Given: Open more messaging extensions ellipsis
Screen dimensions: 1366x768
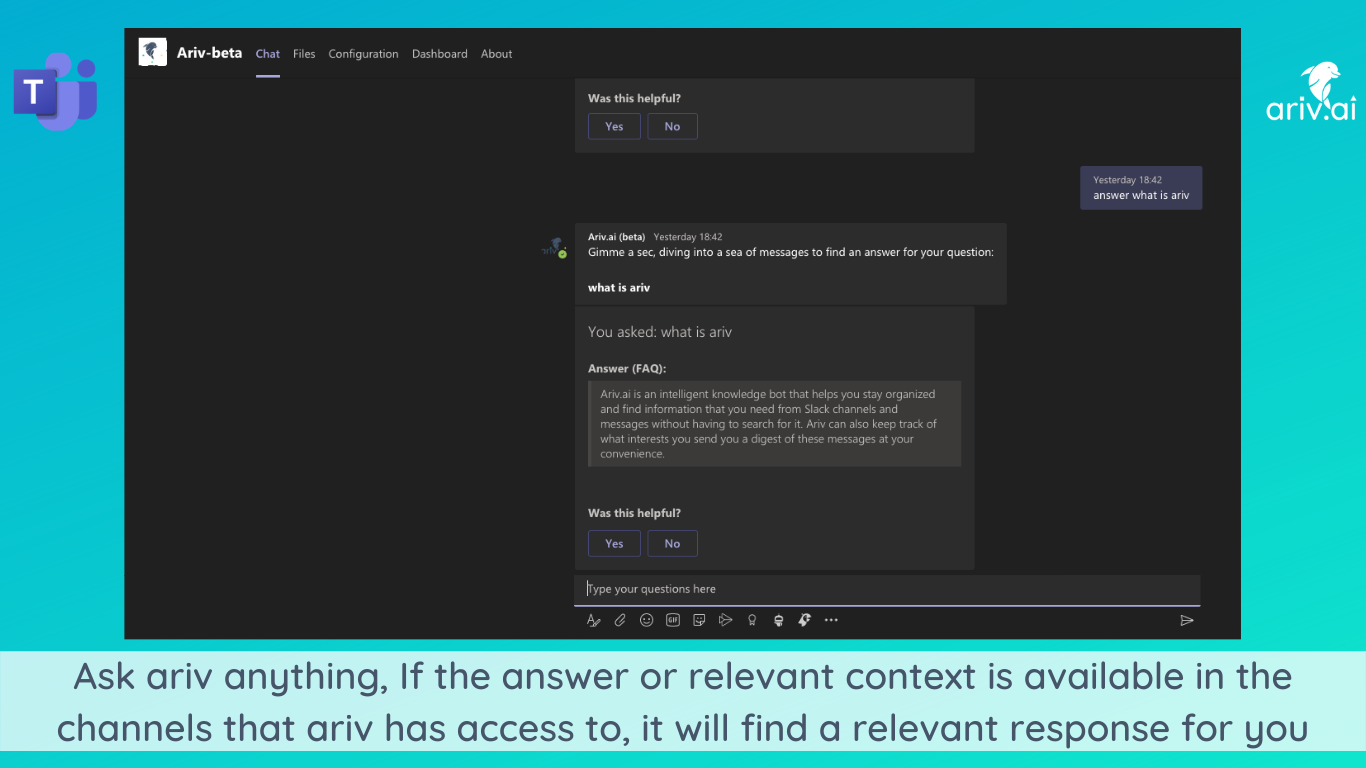Looking at the screenshot, I should [831, 620].
